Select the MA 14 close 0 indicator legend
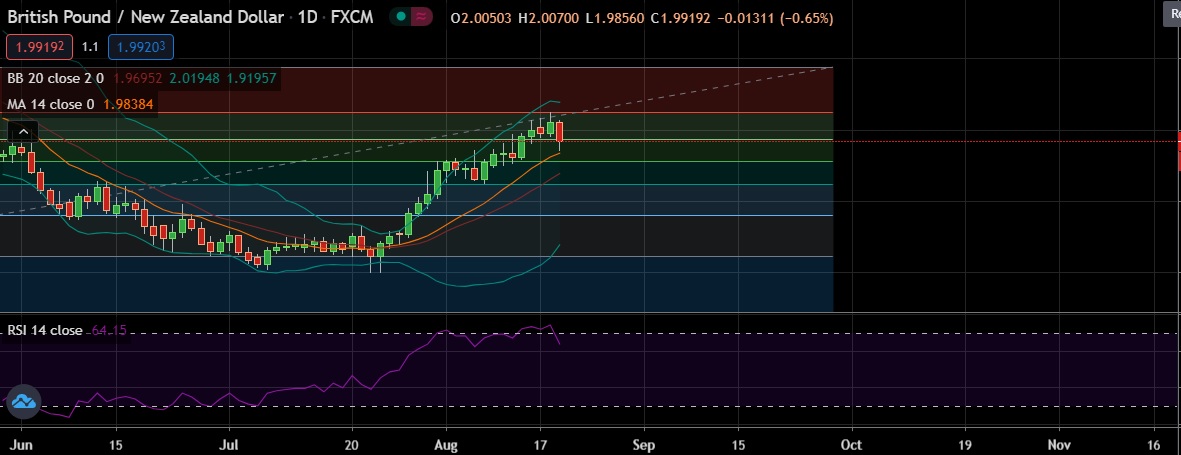Screen dimensions: 1181x455 pyautogui.click(x=50, y=105)
